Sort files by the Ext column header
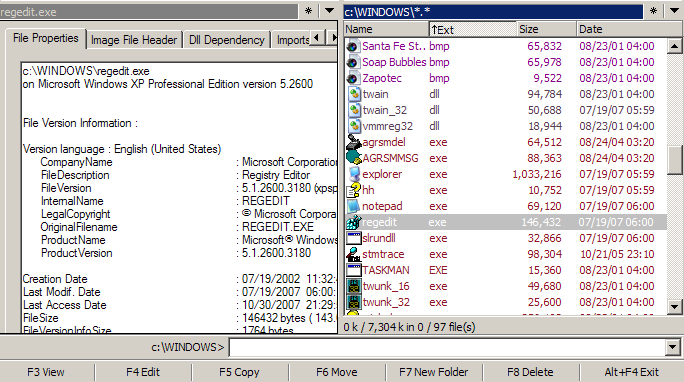 pos(473,29)
